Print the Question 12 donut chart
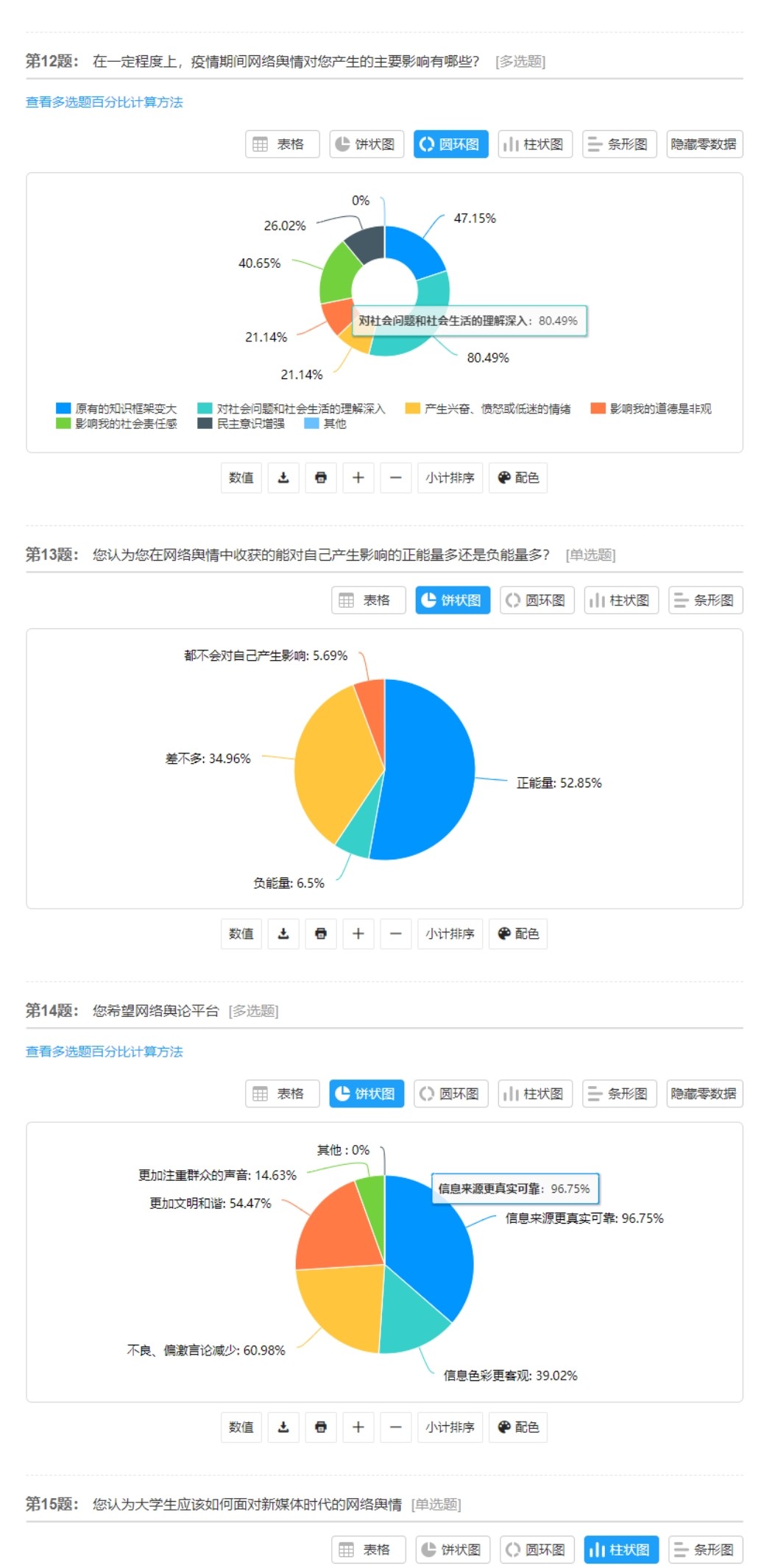The image size is (761, 1568). tap(321, 478)
